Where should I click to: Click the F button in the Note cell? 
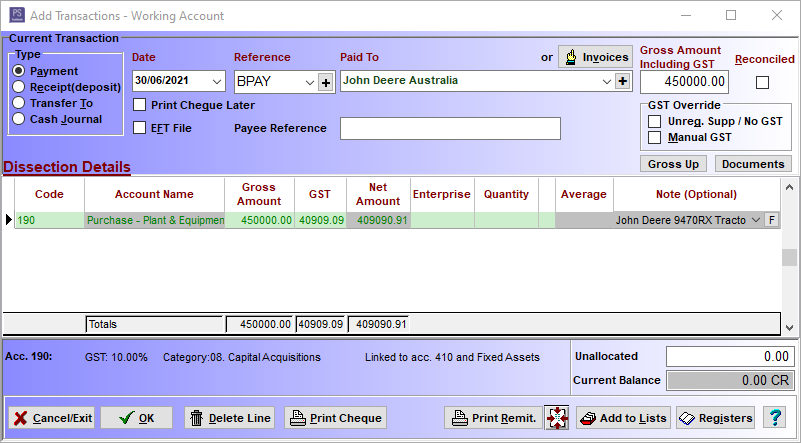coord(772,220)
